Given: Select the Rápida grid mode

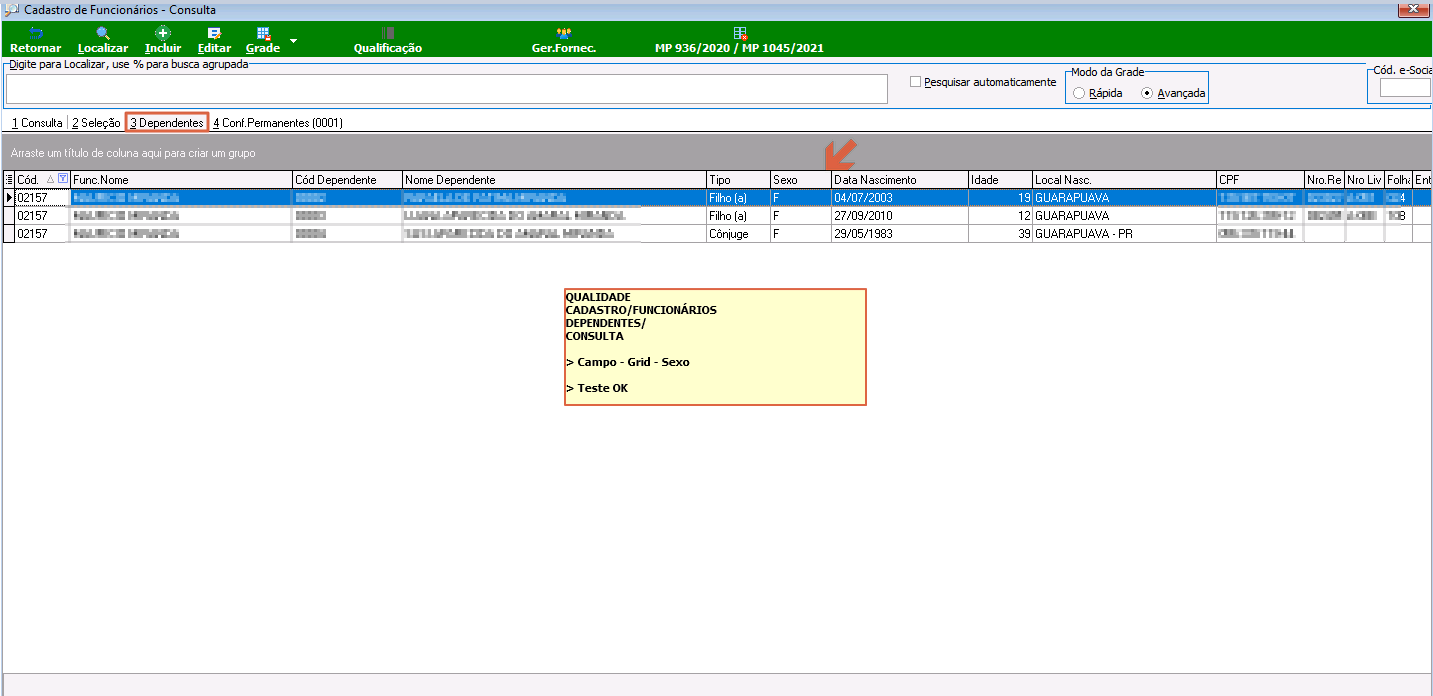Looking at the screenshot, I should 1078,93.
